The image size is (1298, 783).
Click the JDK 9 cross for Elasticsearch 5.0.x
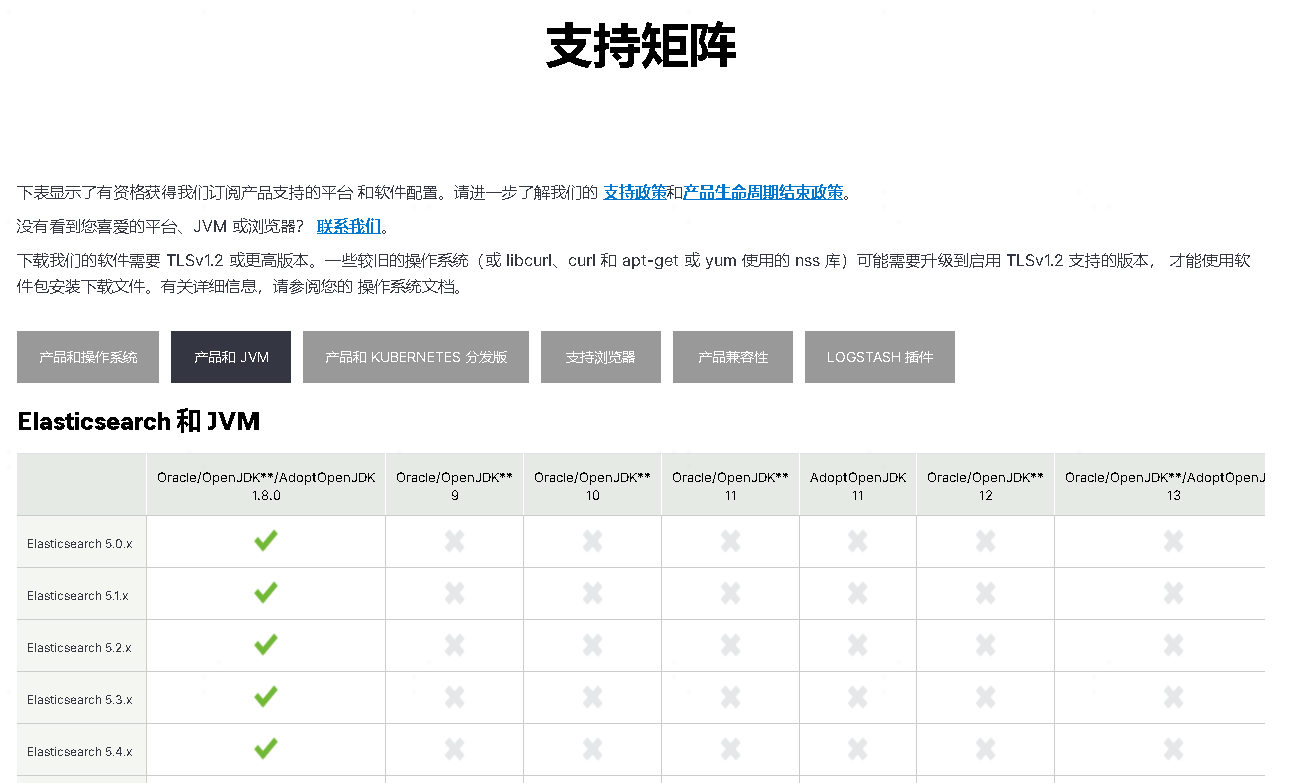[455, 541]
